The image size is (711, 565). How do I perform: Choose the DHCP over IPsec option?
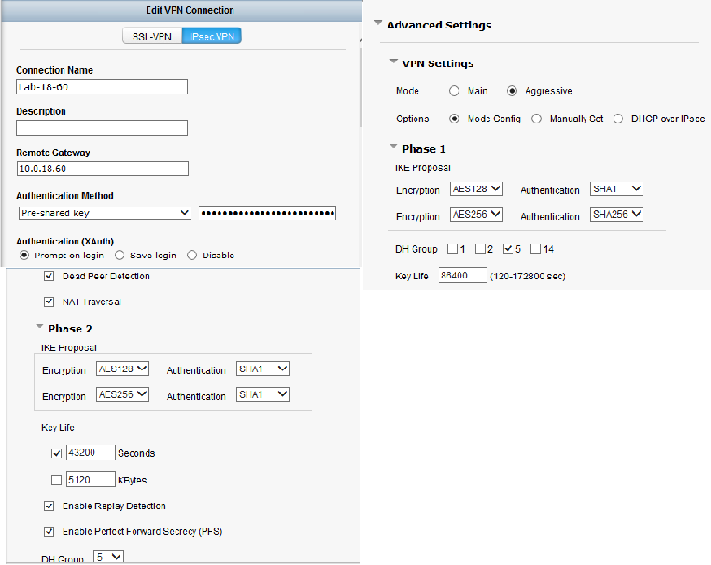pyautogui.click(x=618, y=118)
